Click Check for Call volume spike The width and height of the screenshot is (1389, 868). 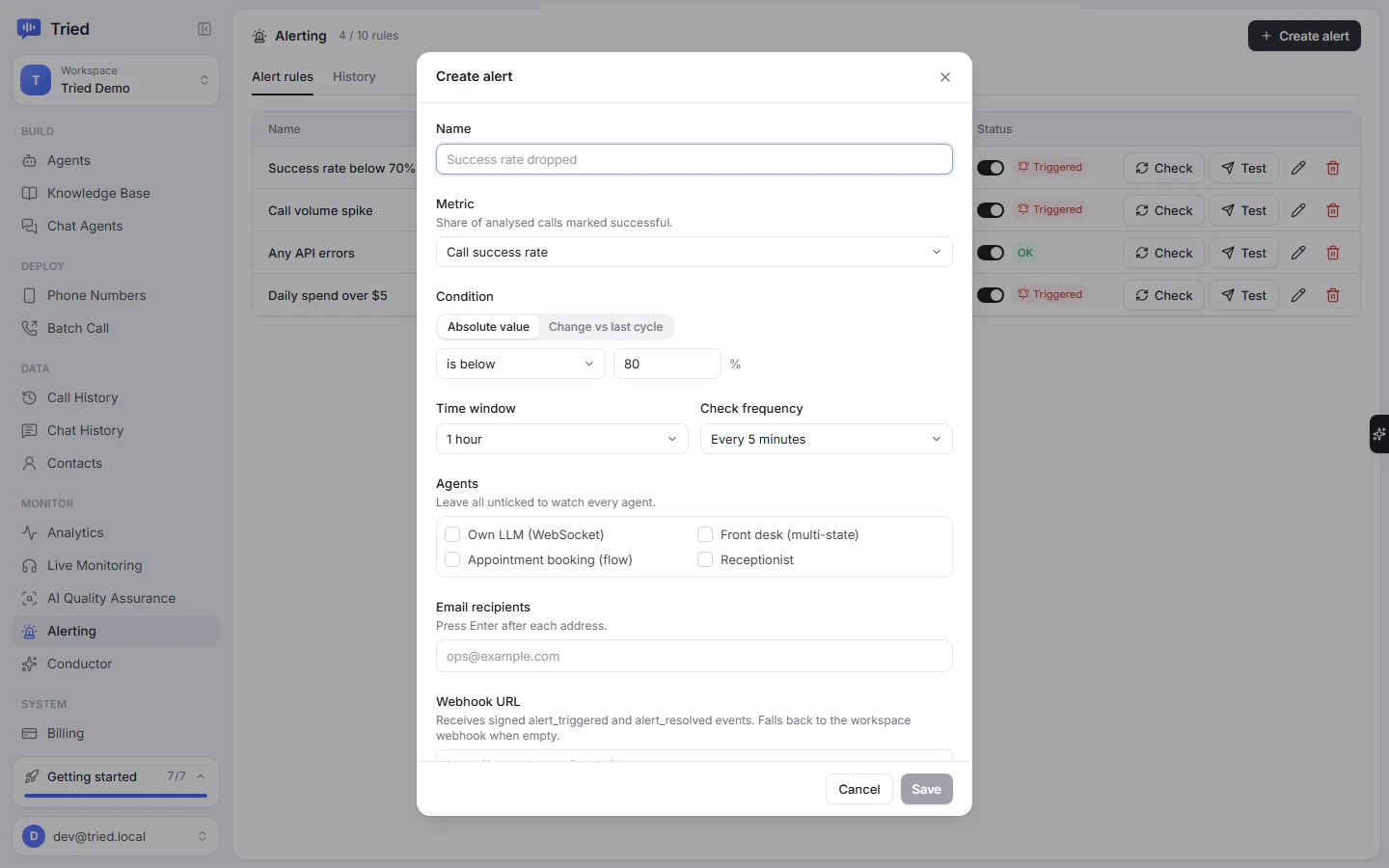[1164, 210]
